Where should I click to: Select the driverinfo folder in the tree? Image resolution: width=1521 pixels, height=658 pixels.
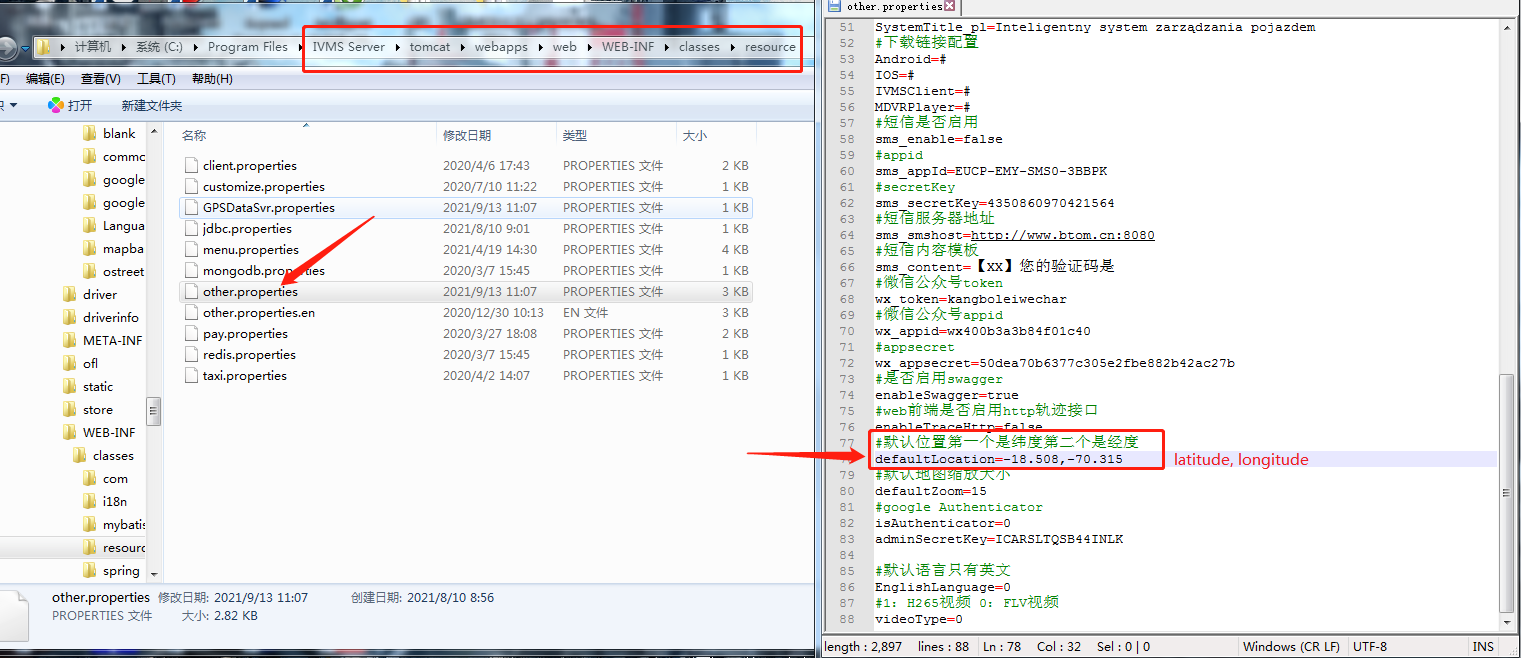pyautogui.click(x=101, y=317)
